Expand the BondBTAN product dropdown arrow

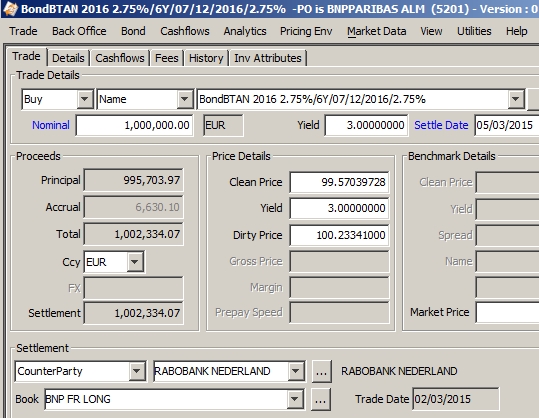click(x=515, y=99)
